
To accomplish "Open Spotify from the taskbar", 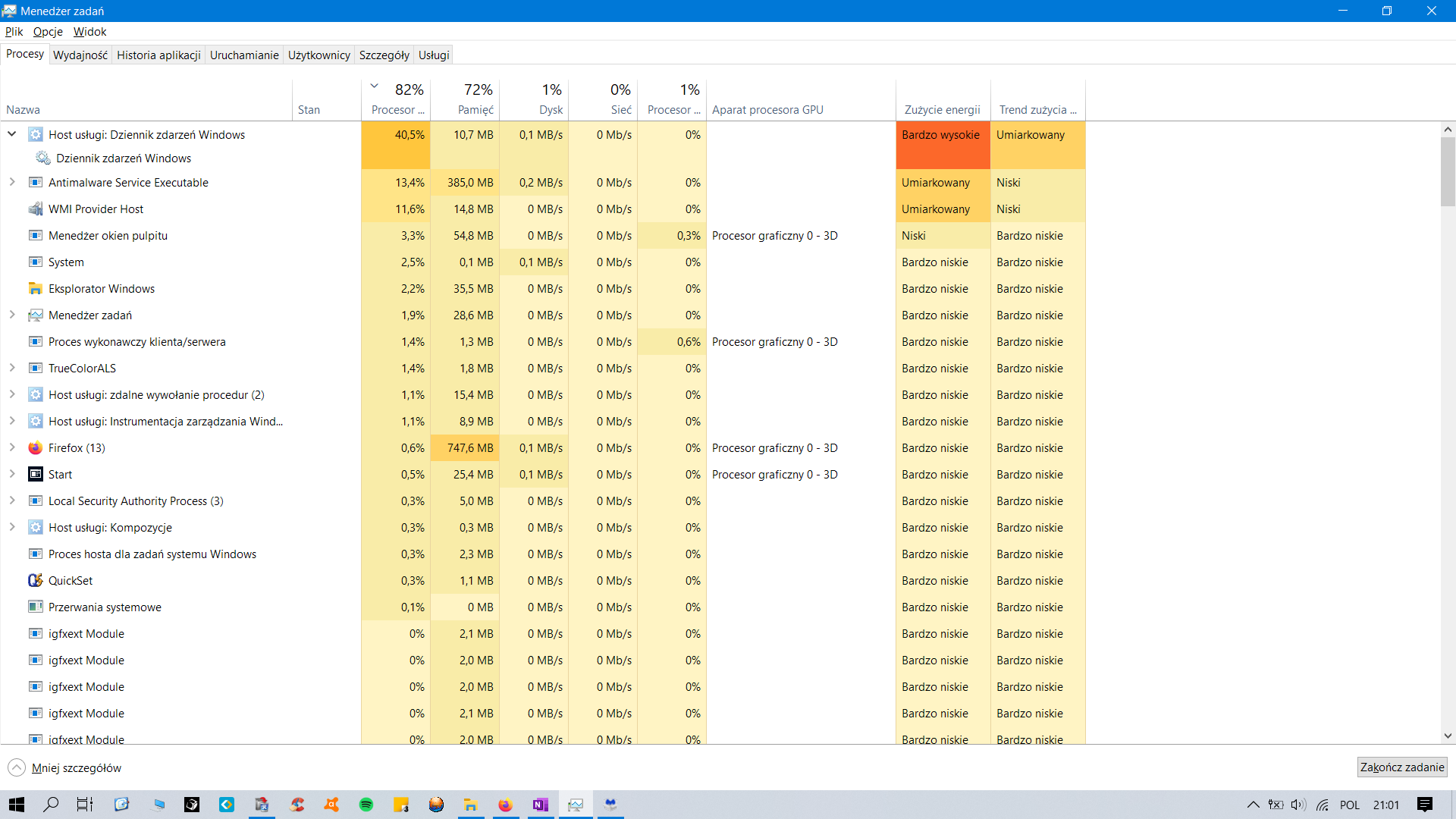I will (366, 805).
